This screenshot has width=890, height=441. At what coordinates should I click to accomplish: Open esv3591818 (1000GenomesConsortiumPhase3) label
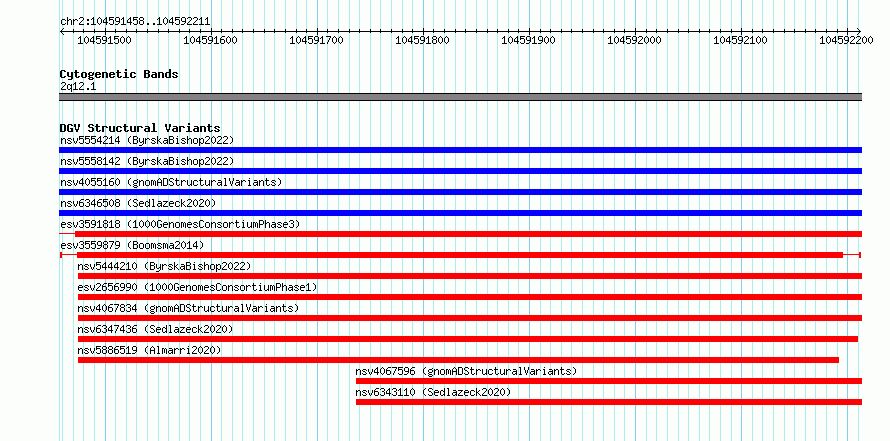coord(180,224)
